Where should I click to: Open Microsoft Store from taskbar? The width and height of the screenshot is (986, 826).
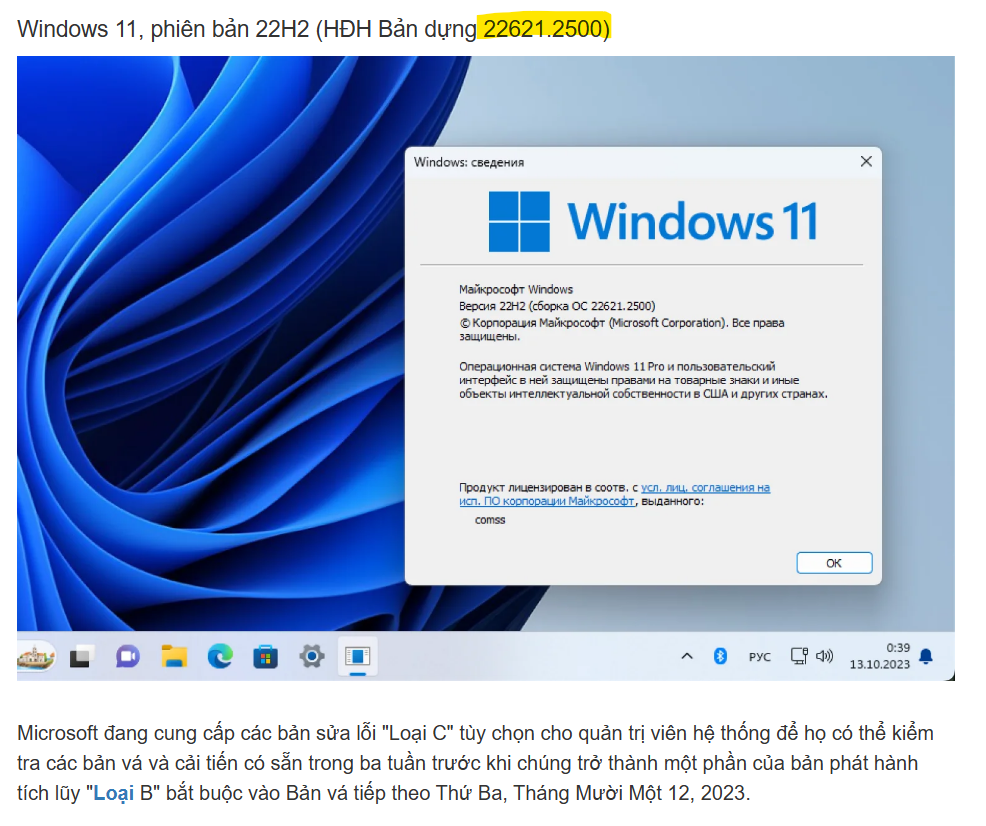[x=265, y=657]
